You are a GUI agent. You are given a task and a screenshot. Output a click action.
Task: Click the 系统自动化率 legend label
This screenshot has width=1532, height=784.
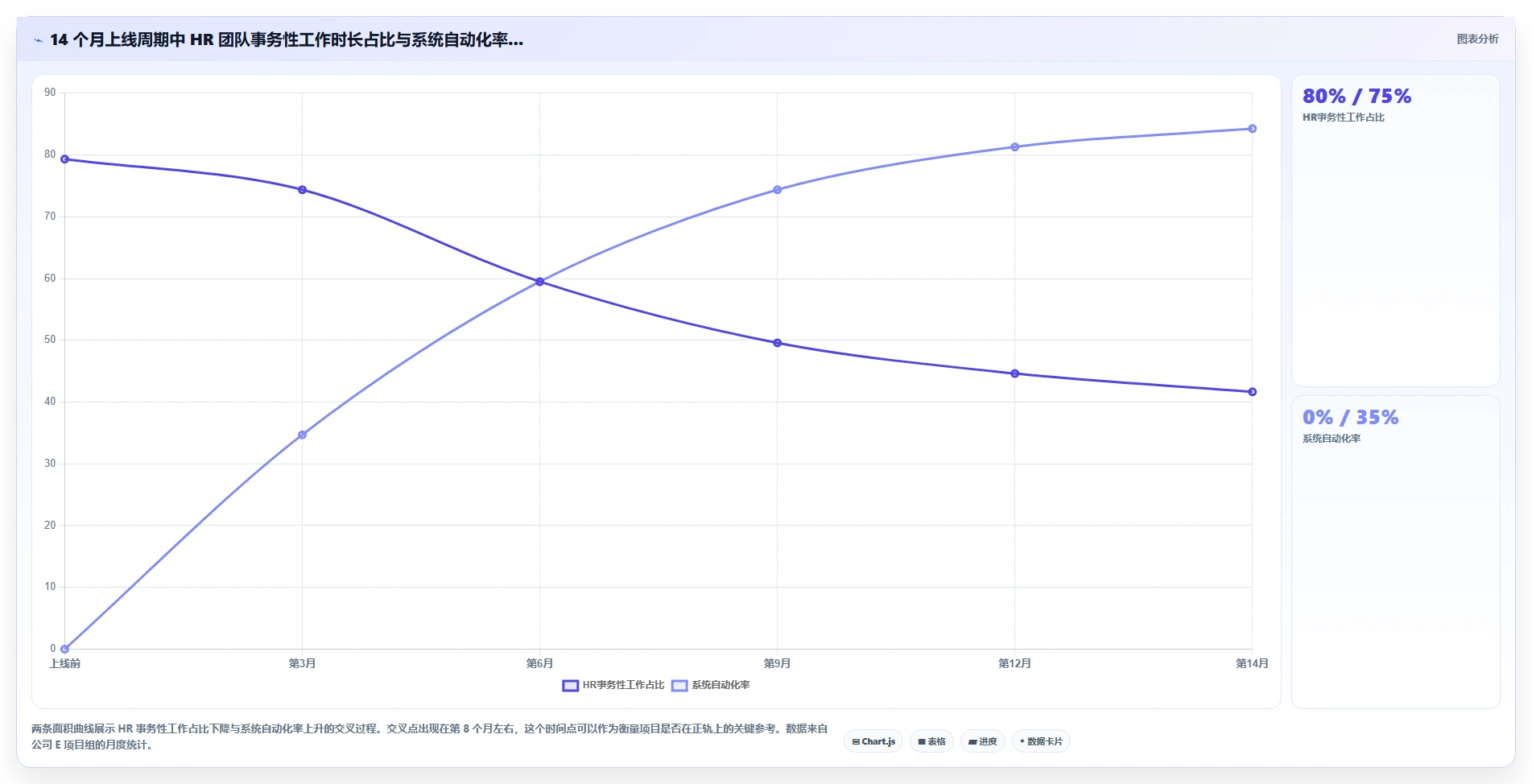tap(721, 686)
